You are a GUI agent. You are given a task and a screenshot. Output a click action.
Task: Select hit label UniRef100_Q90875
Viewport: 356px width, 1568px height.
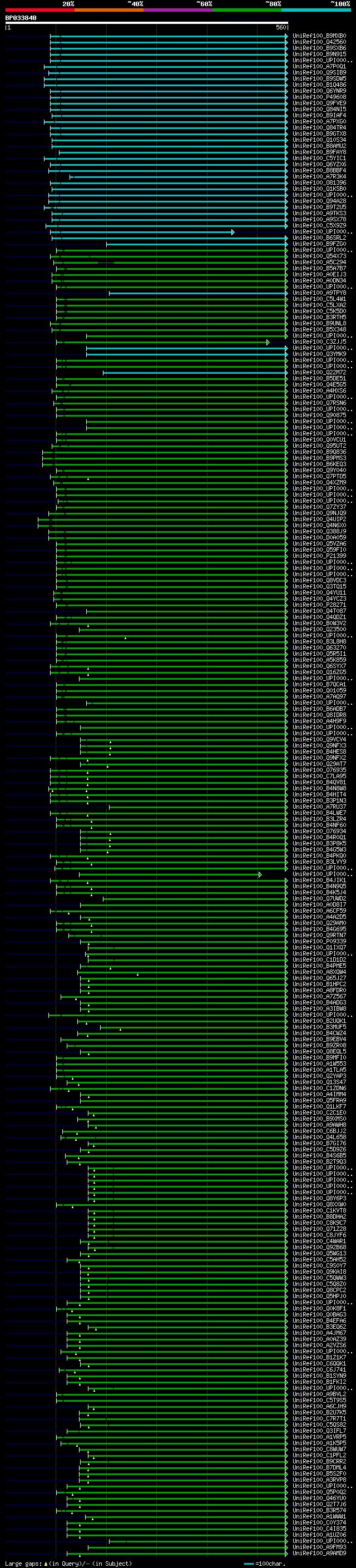[319, 415]
